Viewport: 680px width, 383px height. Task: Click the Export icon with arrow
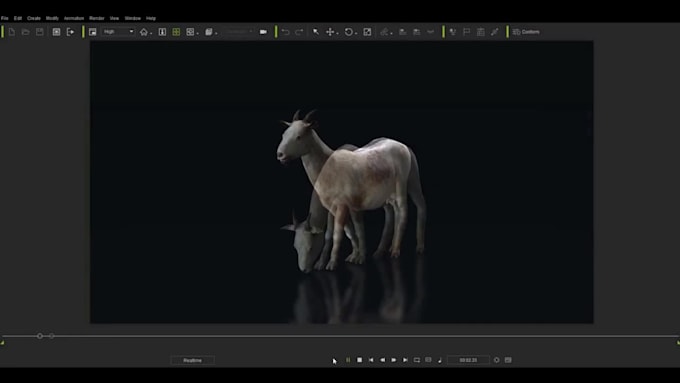pos(70,32)
